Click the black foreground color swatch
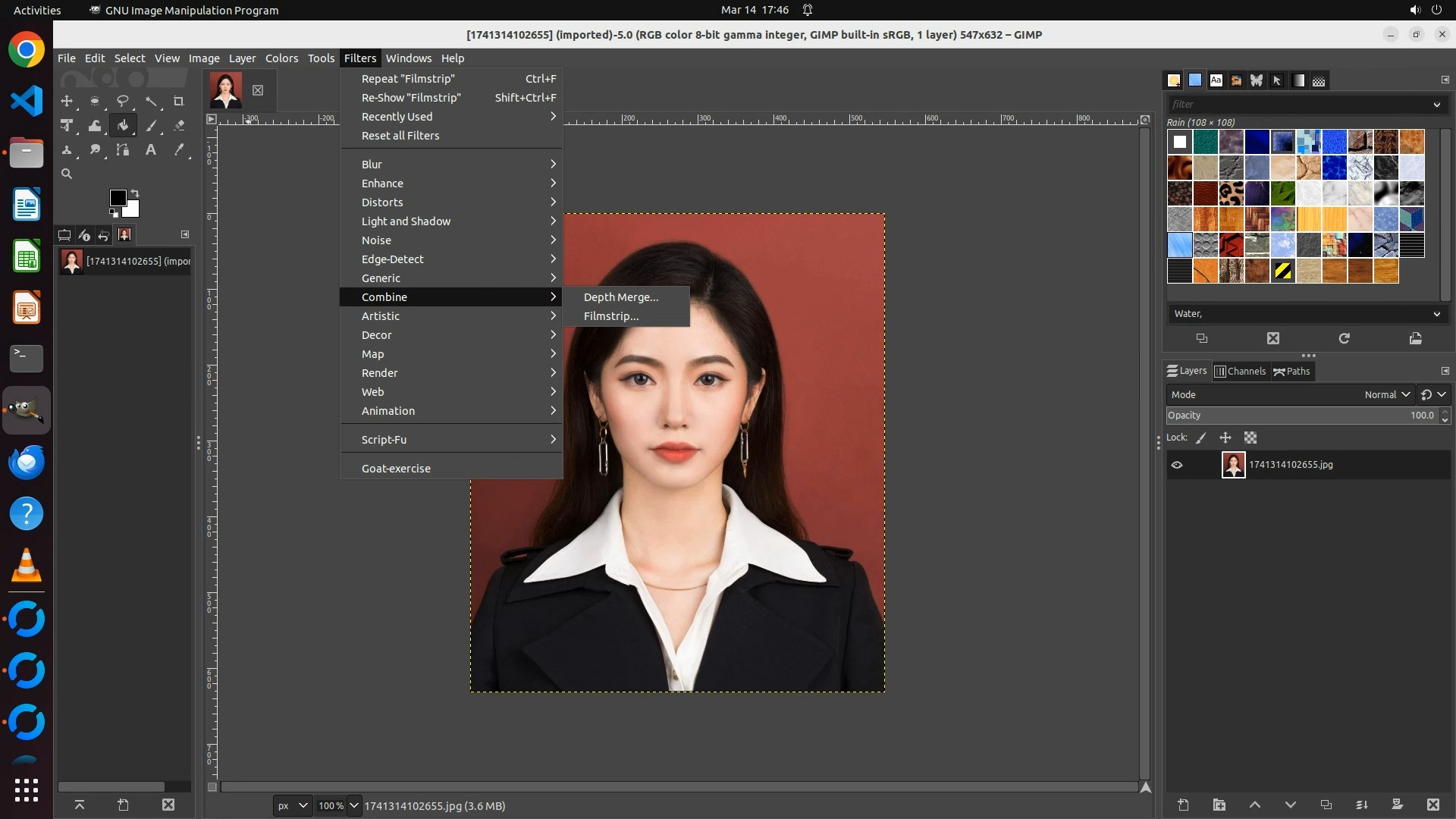Image resolution: width=1456 pixels, height=819 pixels. tap(118, 198)
